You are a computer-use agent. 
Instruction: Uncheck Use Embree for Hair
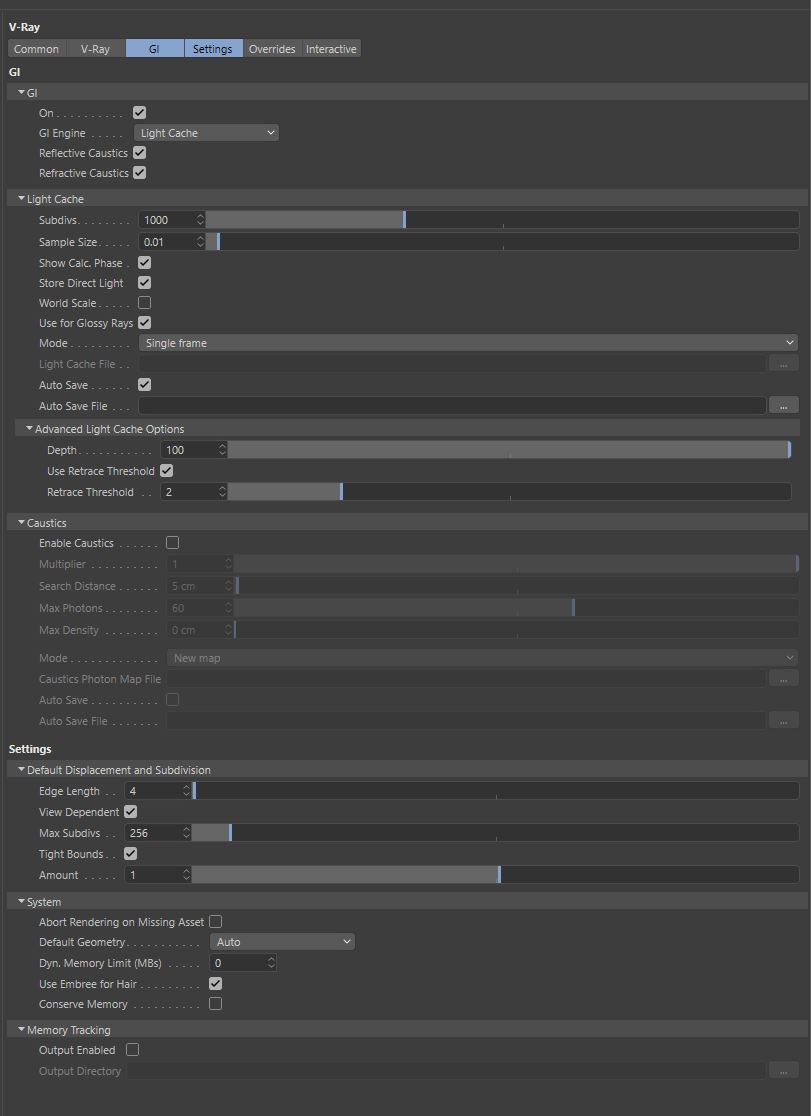[x=215, y=984]
